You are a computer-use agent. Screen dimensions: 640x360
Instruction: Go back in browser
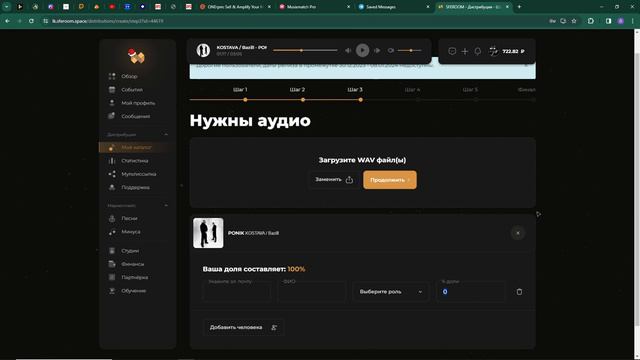[7, 21]
